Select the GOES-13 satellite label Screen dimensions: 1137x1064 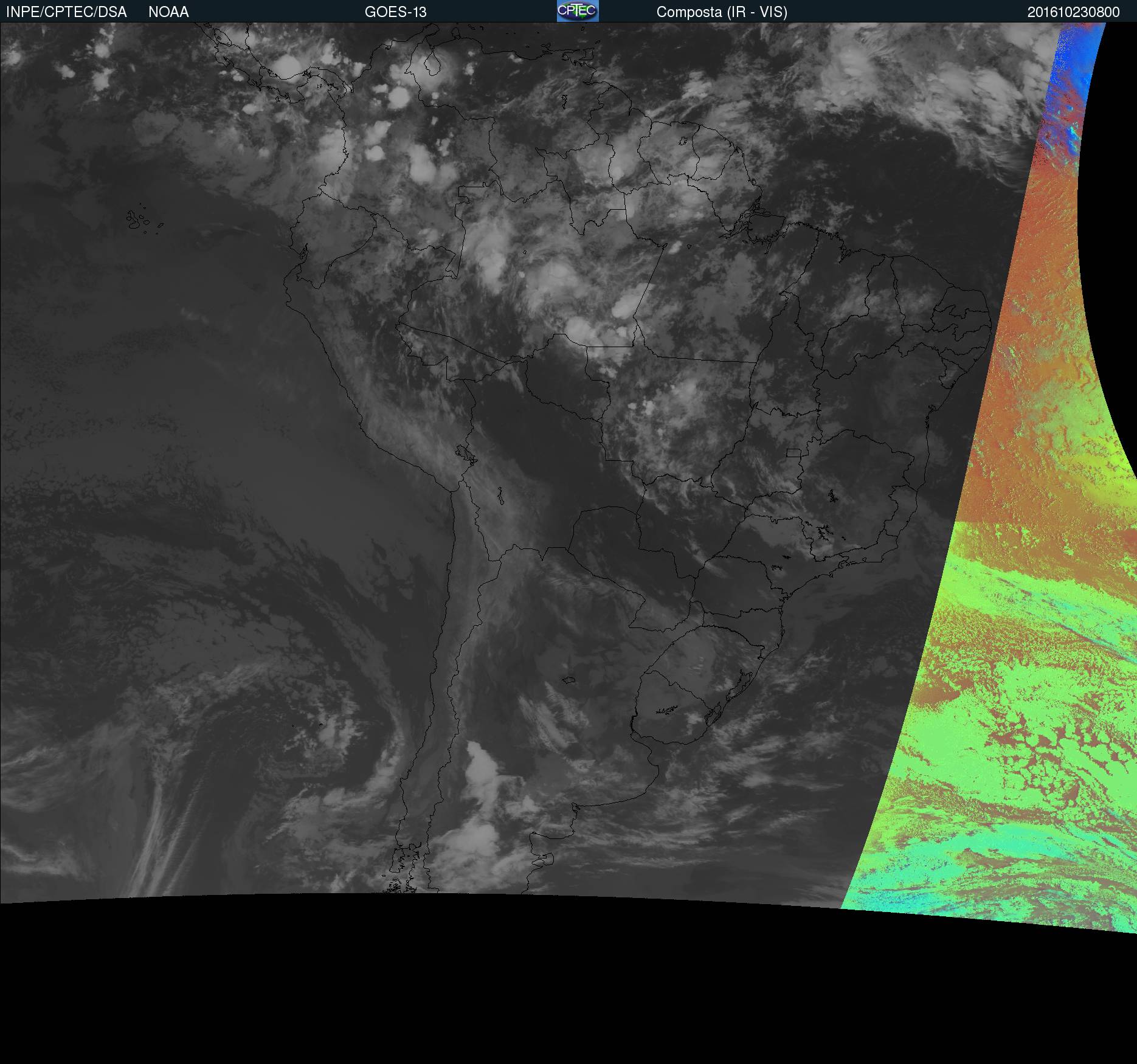point(395,12)
